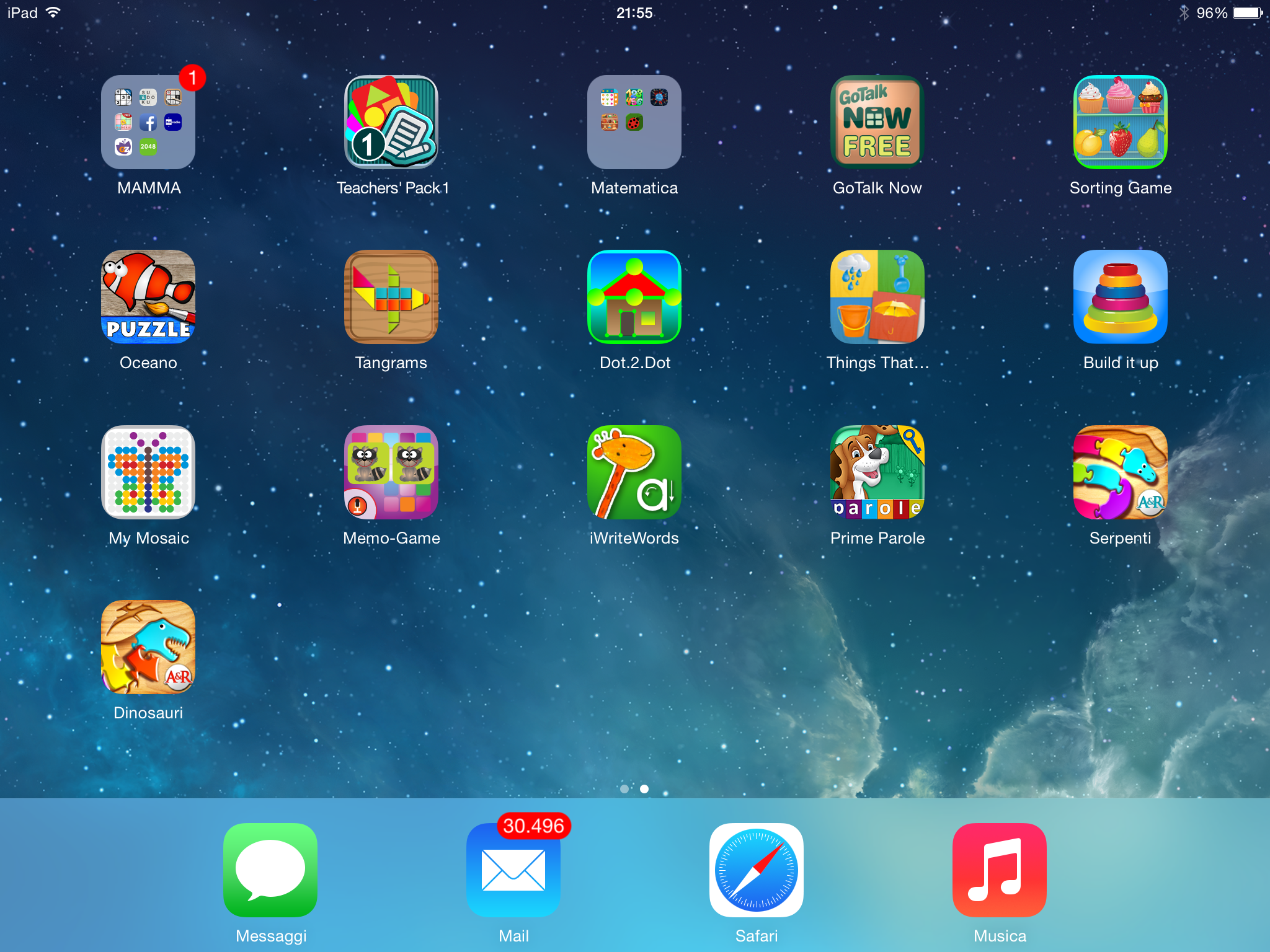The image size is (1270, 952).
Task: Launch the Prime Parole app
Action: [877, 472]
